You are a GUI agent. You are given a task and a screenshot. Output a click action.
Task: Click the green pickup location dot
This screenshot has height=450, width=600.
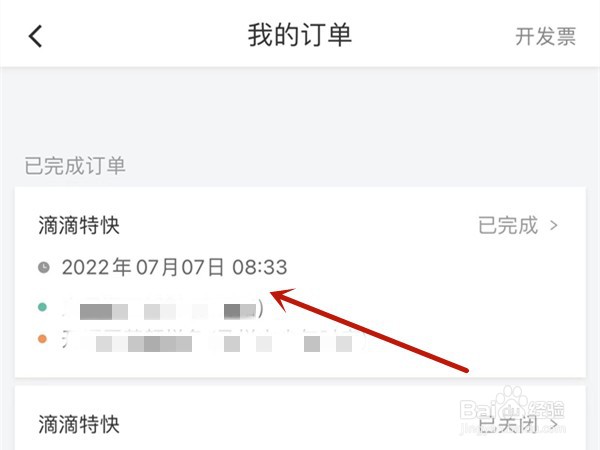[x=42, y=307]
